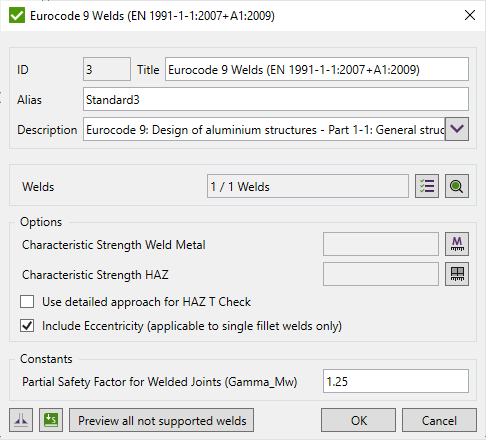The height and width of the screenshot is (440, 486).
Task: Uncheck Include Eccentricity option
Action: (x=27, y=326)
